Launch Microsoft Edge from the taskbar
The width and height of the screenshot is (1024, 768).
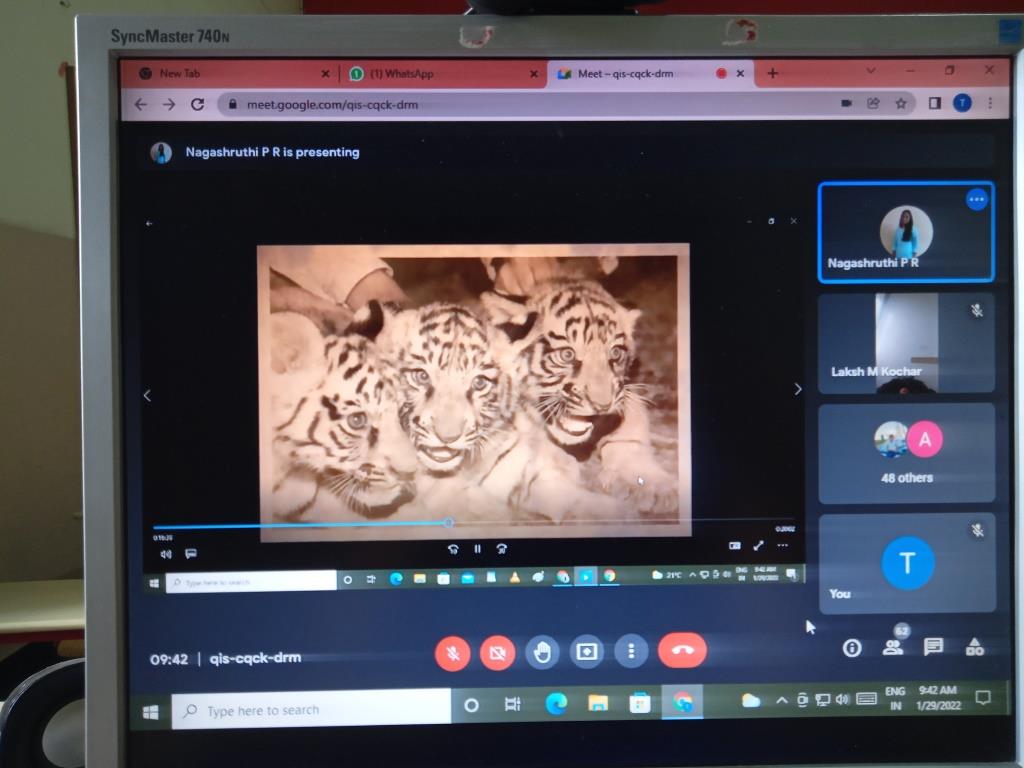point(556,703)
